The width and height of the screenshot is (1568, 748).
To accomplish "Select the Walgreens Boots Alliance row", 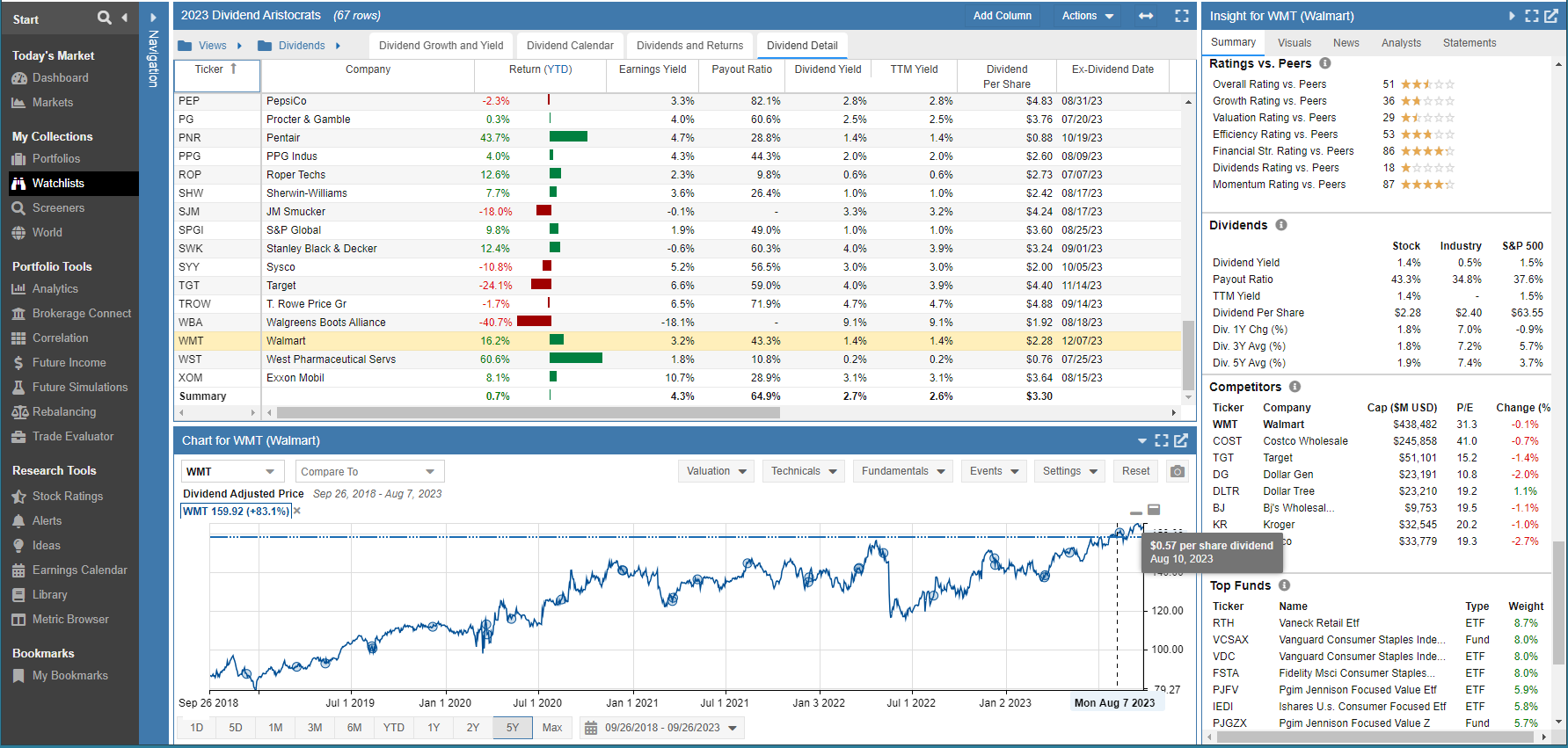I will point(677,323).
